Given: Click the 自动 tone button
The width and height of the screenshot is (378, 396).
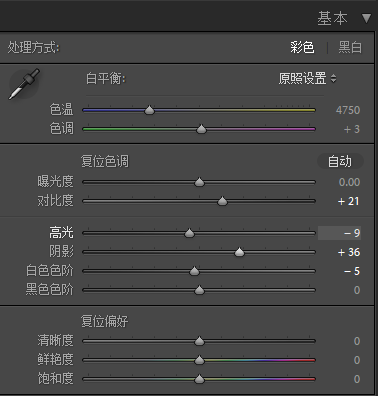Looking at the screenshot, I should [x=340, y=161].
